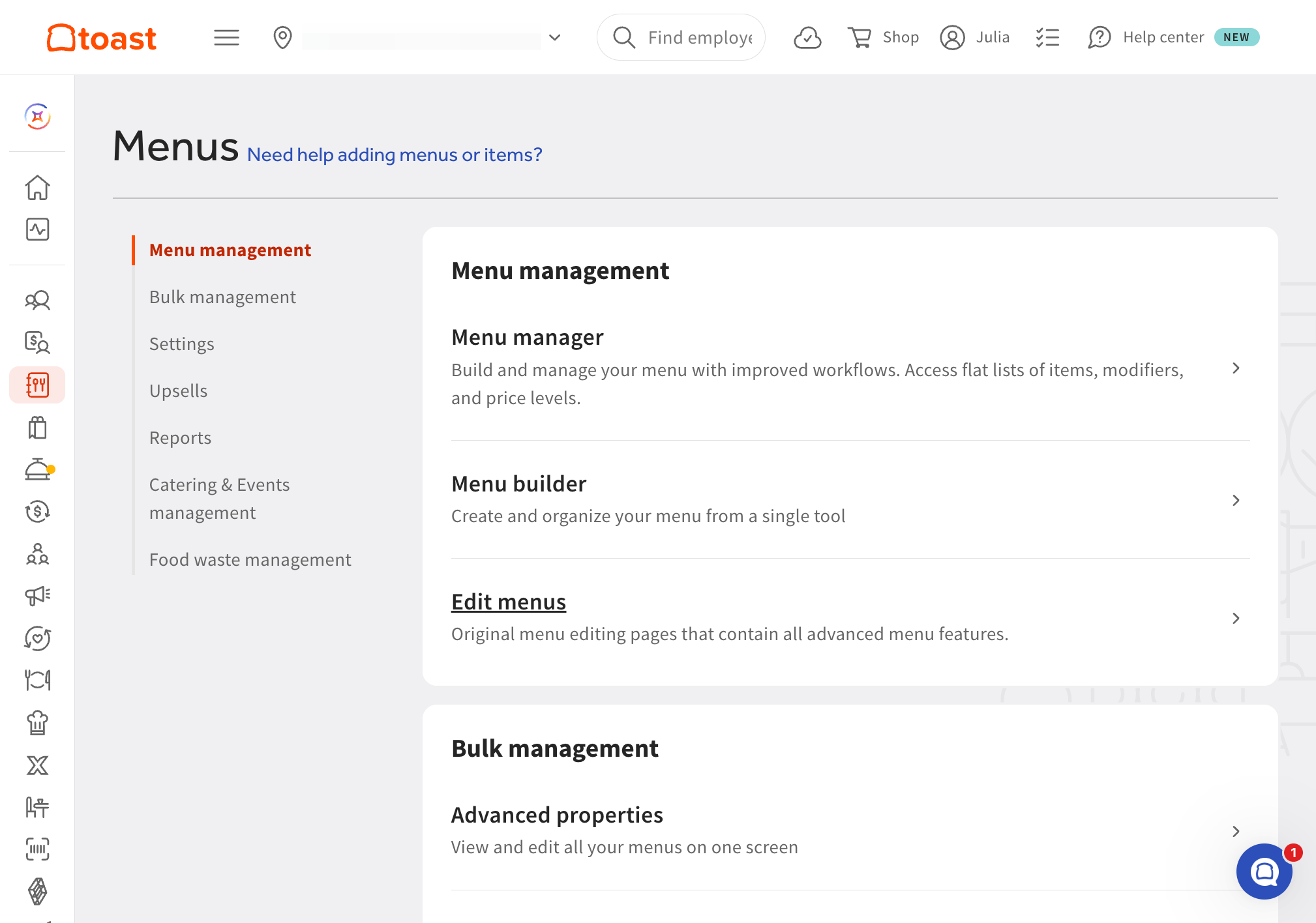Open the chef hat sidebar icon
The height and width of the screenshot is (923, 1316).
tap(38, 723)
